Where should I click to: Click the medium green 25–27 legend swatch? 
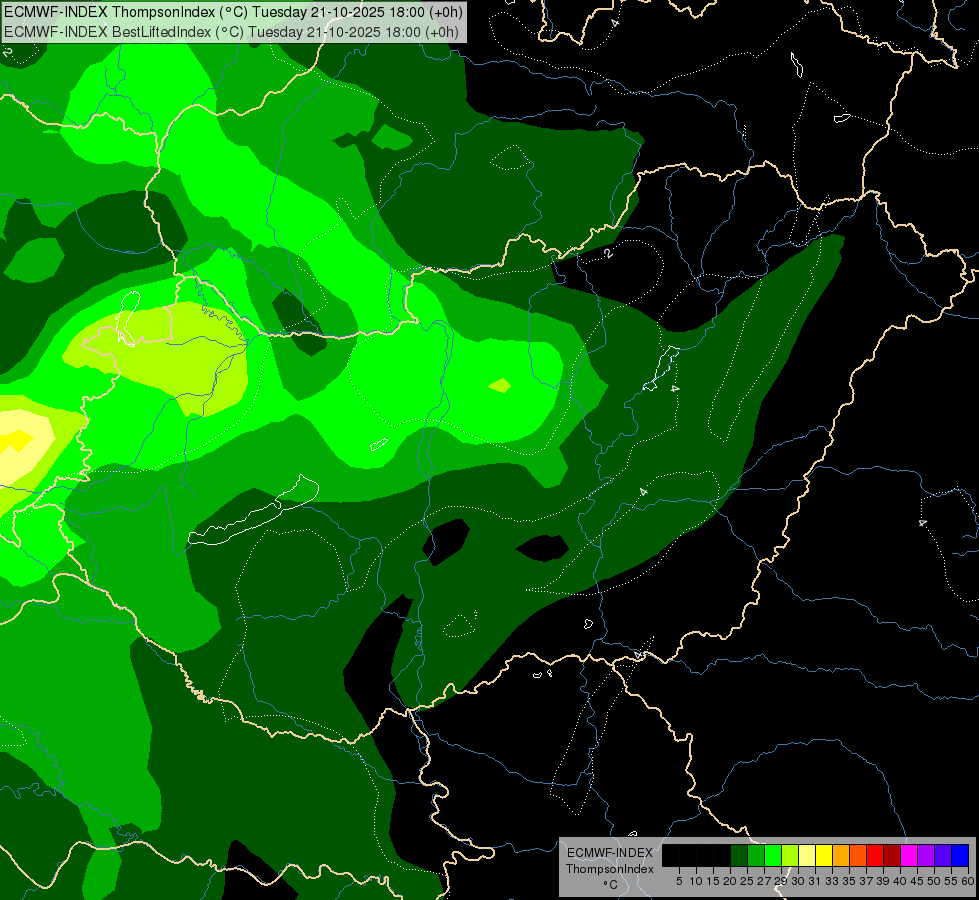[756, 855]
